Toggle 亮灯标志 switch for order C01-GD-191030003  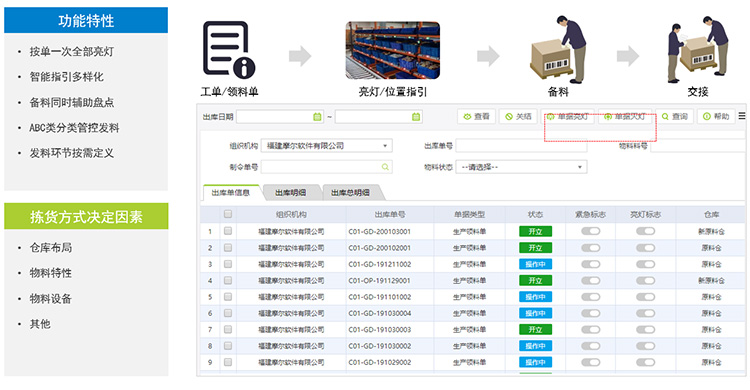click(x=645, y=329)
